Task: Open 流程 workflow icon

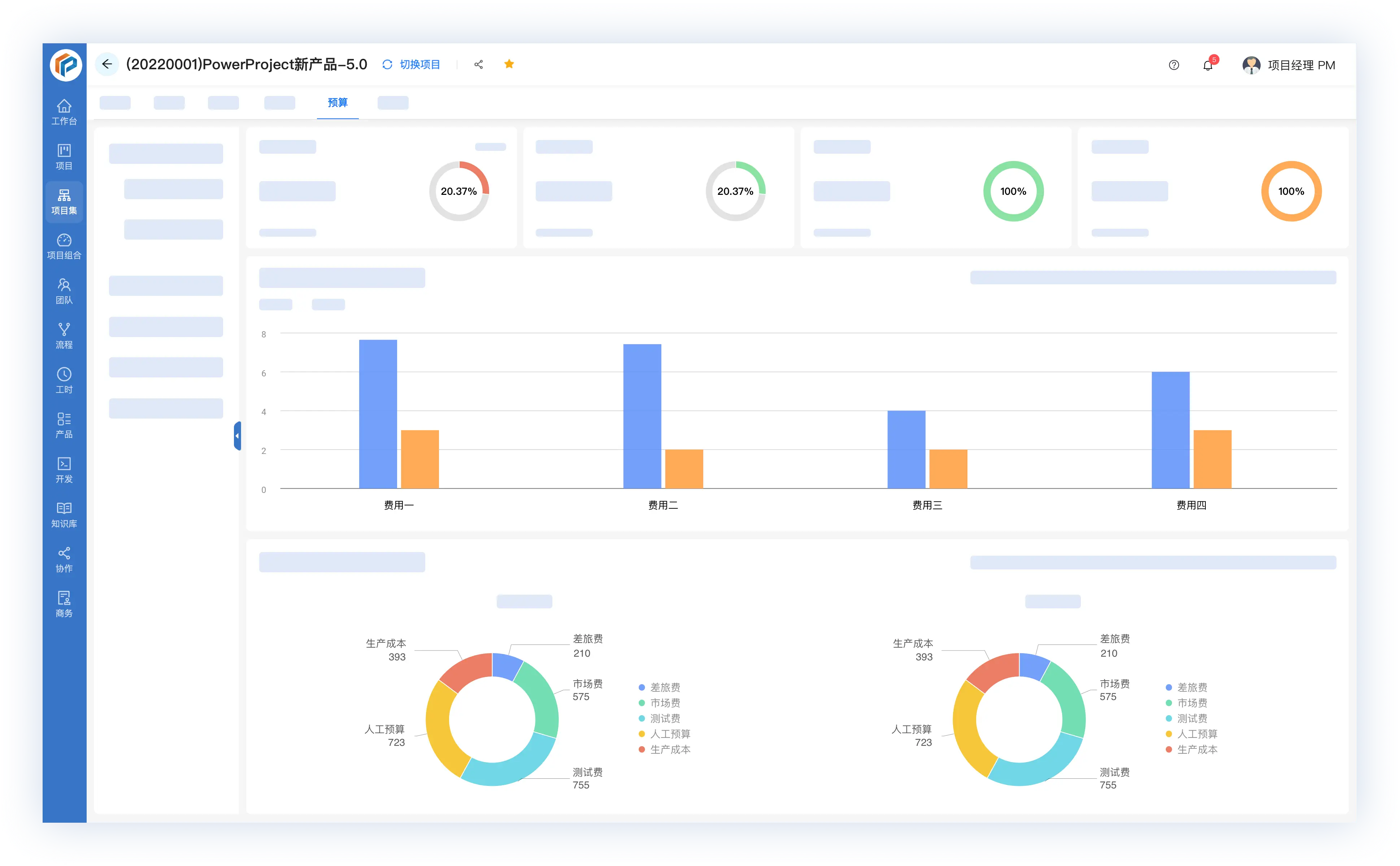Action: tap(64, 336)
